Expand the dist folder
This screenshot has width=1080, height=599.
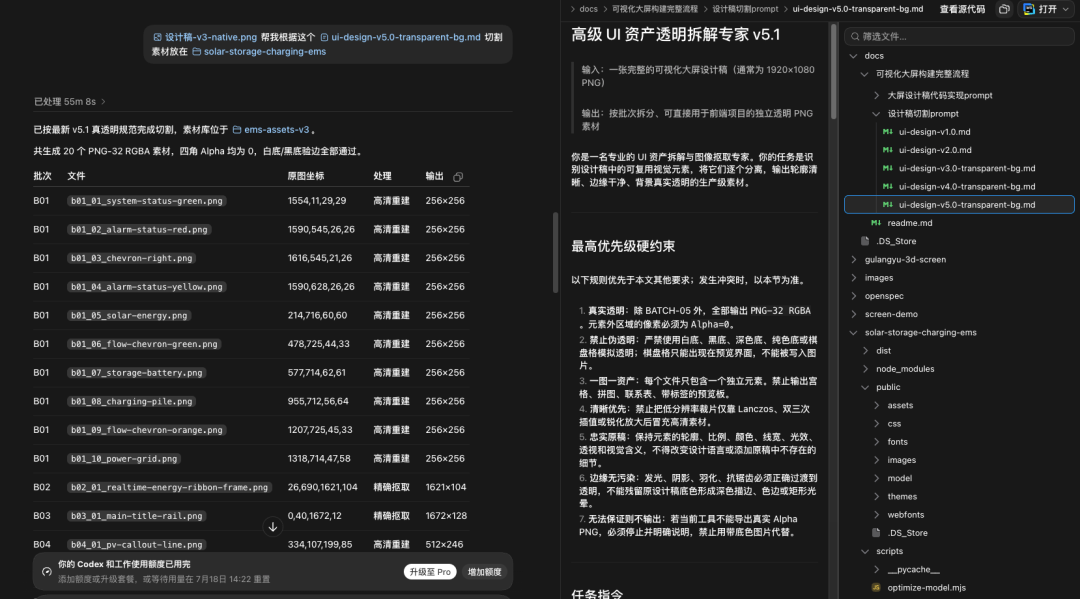coord(865,350)
